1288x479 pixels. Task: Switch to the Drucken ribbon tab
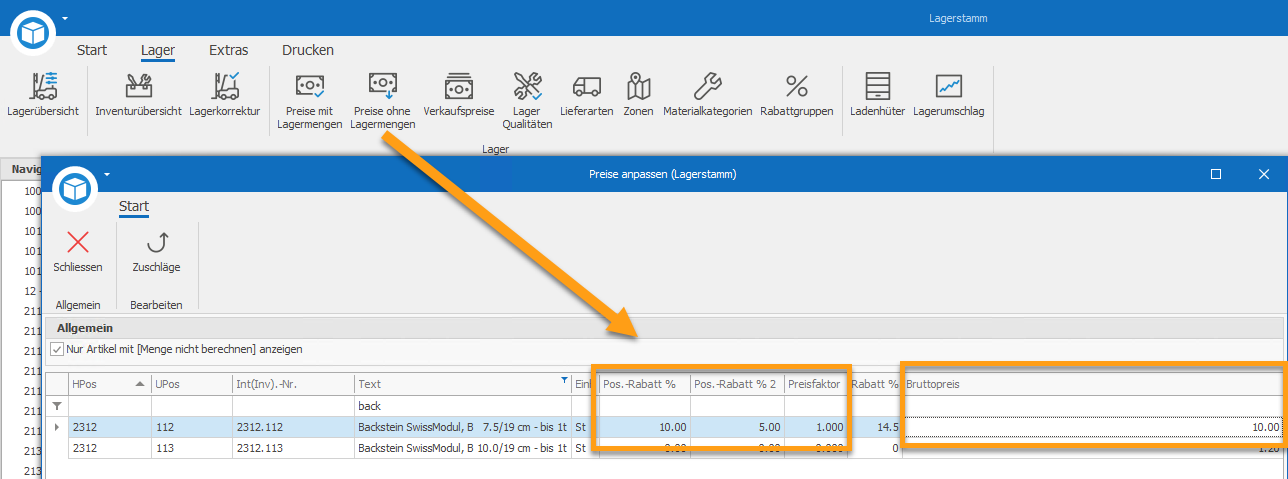click(308, 50)
